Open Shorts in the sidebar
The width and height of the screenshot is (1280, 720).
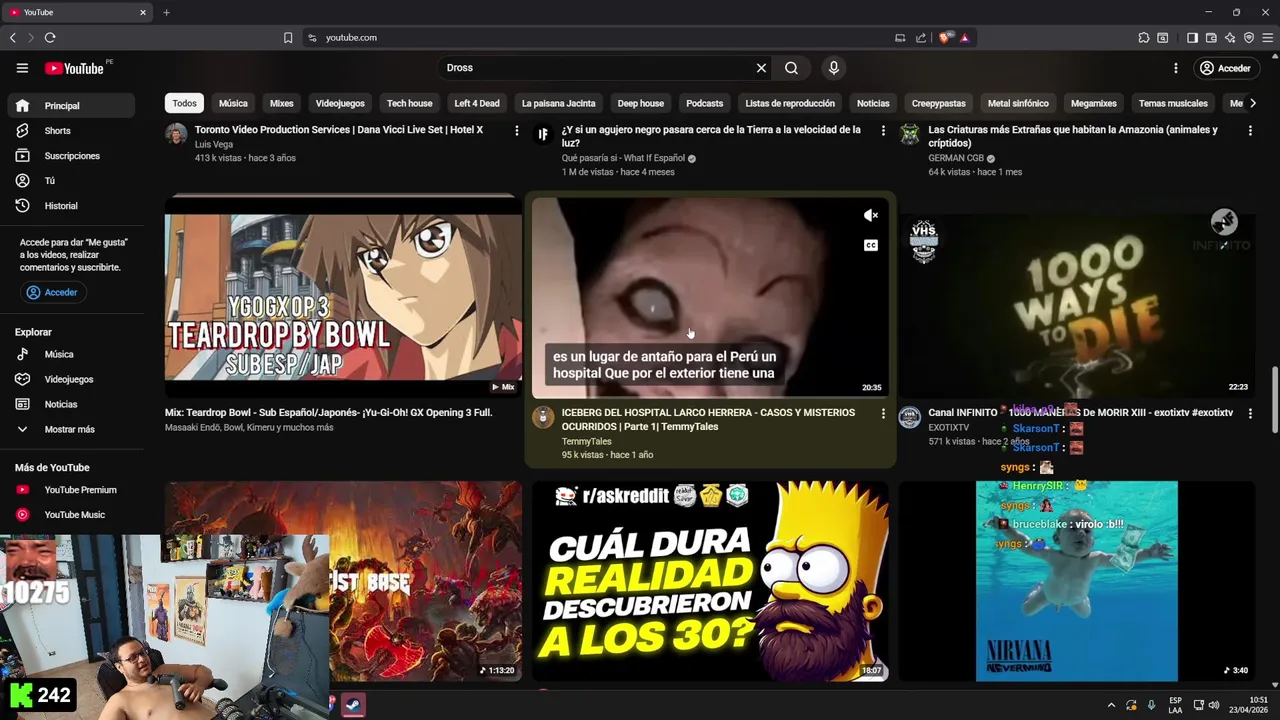[x=70, y=131]
